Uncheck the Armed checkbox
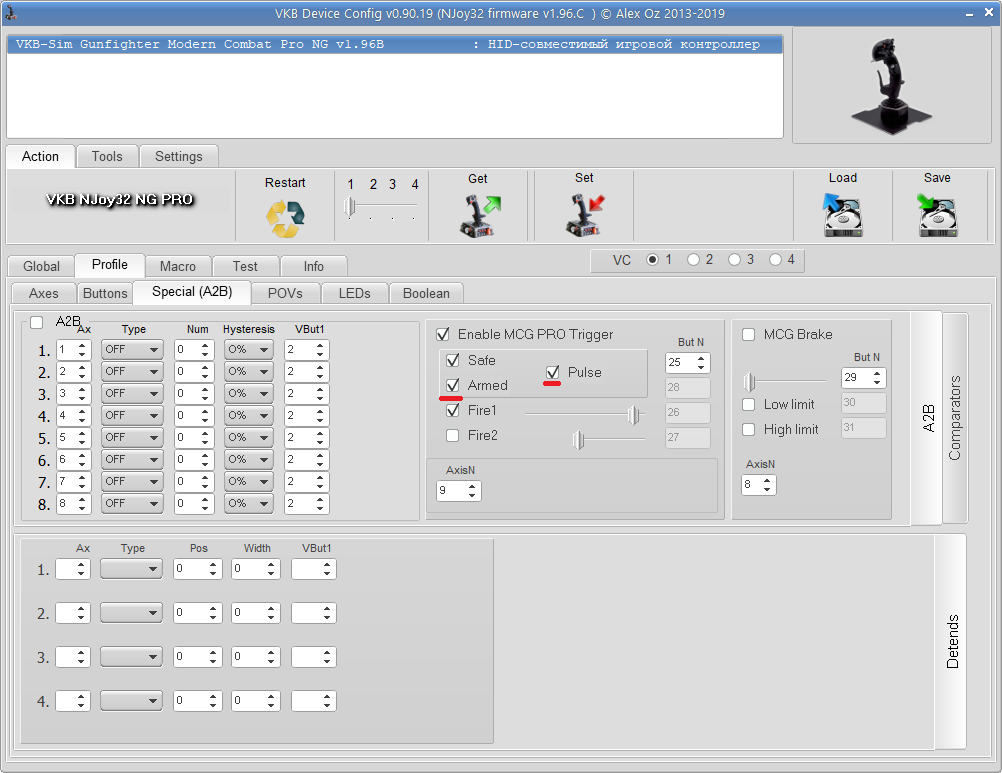Viewport: 1002px width, 773px height. [x=452, y=385]
